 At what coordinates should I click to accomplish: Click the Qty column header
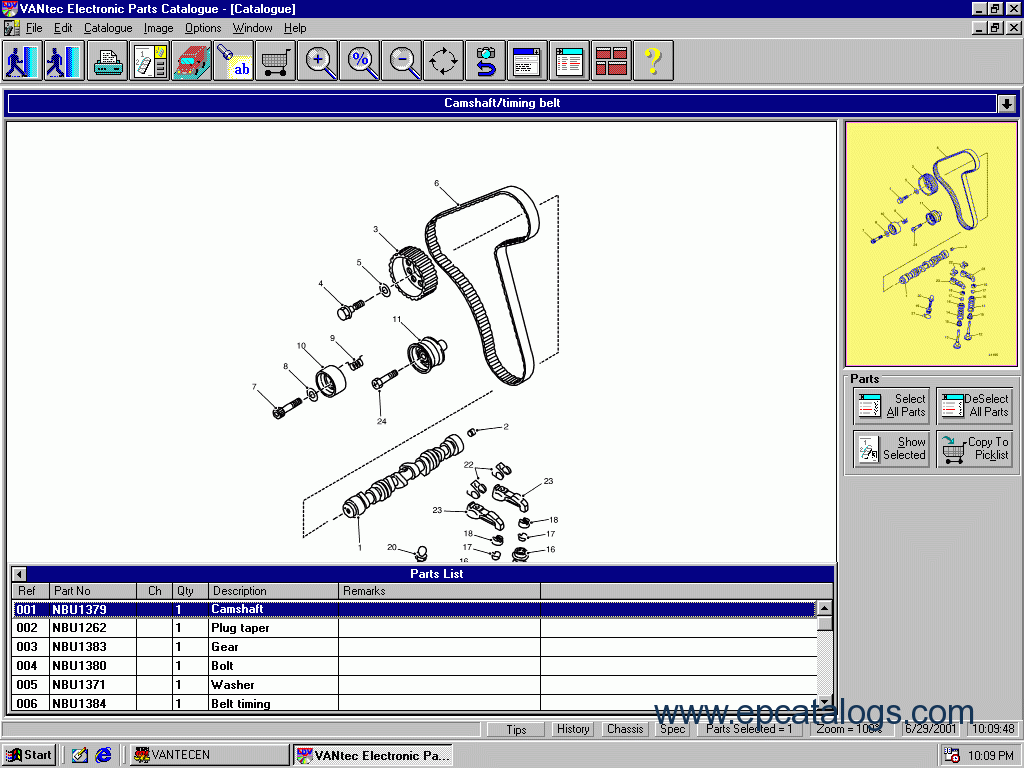[x=190, y=591]
